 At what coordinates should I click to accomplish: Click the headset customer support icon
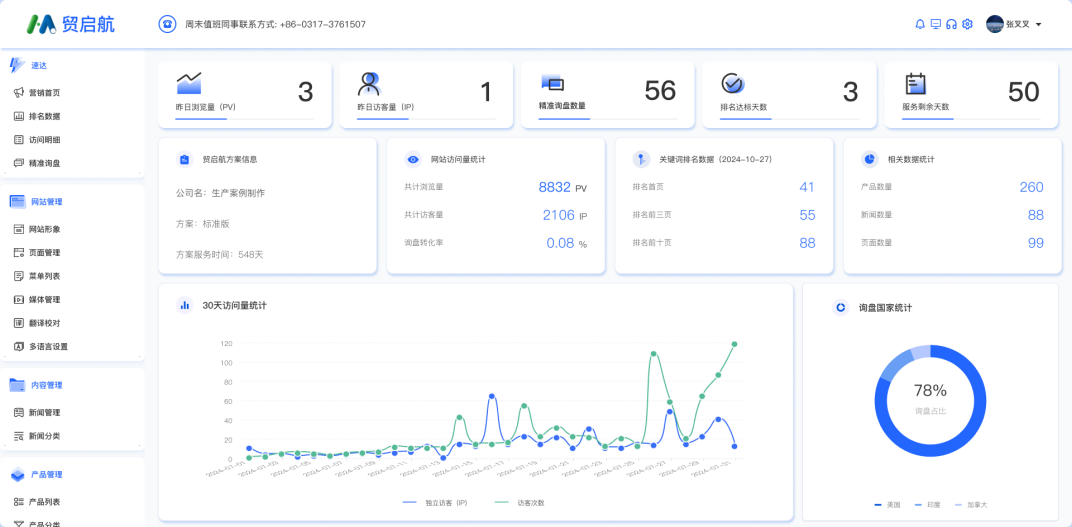click(x=952, y=24)
